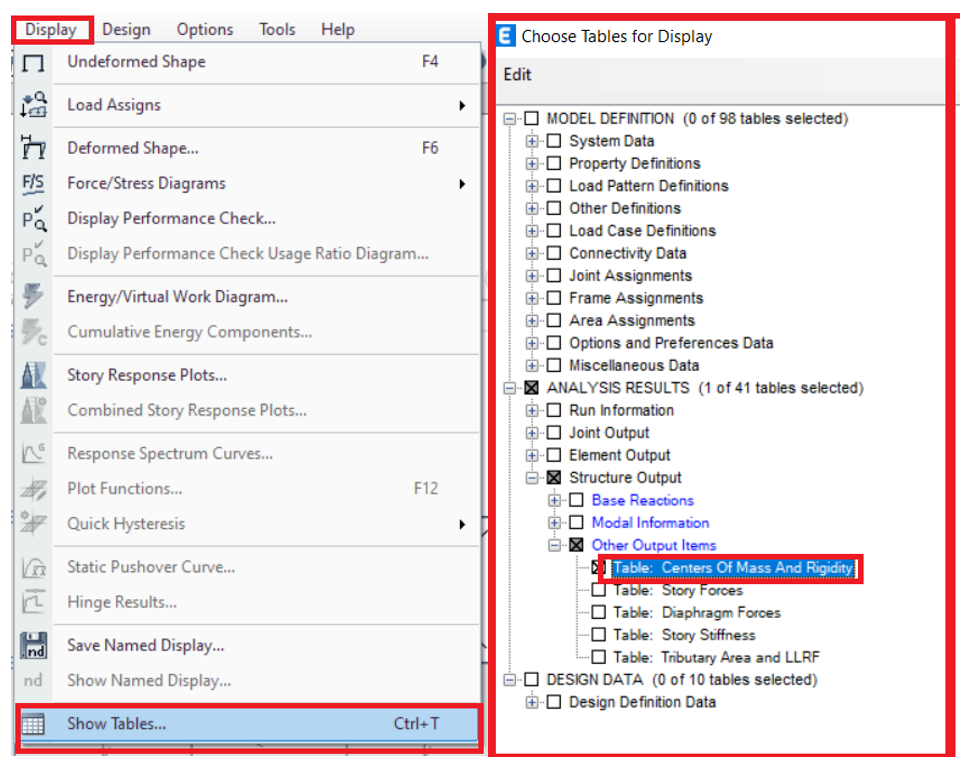Click the Deformed Shape icon
Screen dimensions: 969x768
point(33,147)
